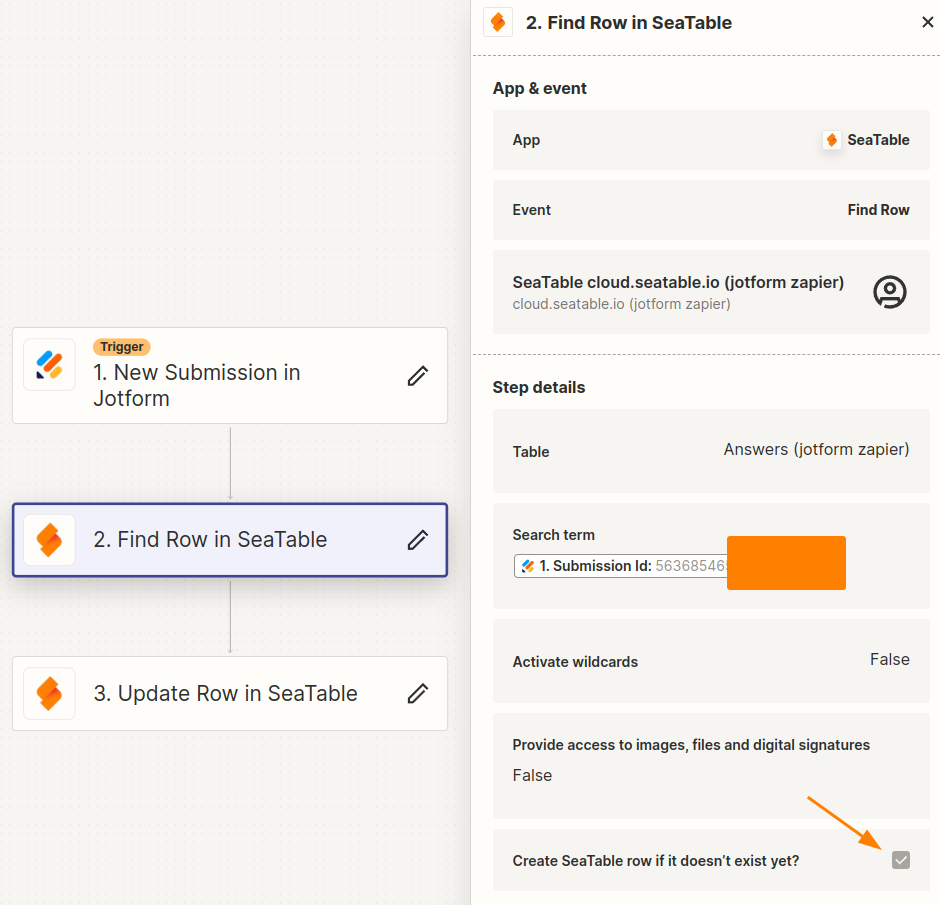The height and width of the screenshot is (905, 940).
Task: Click the panel title '2. Find Row in SeaTable'
Action: pos(629,23)
